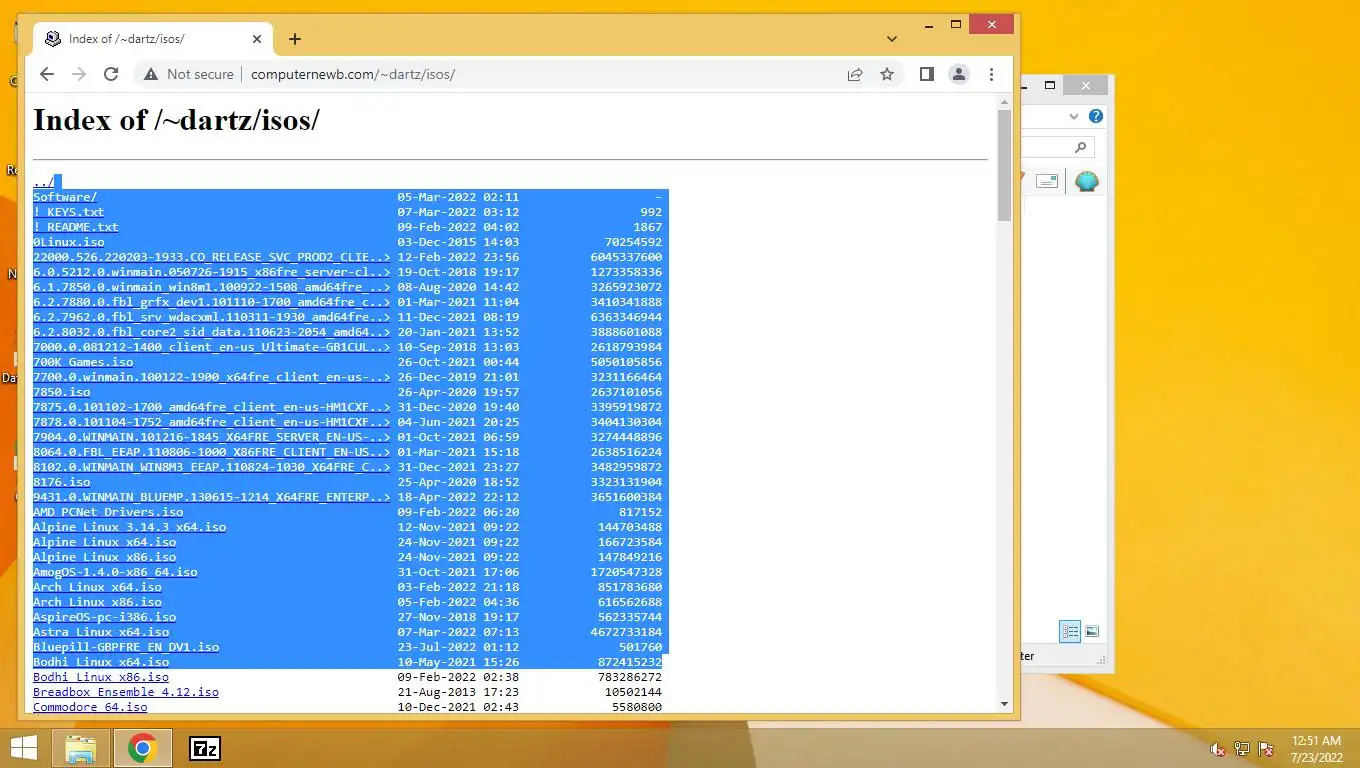Download Alpine_Linux_3.14.3_x64.iso
Image resolution: width=1360 pixels, height=768 pixels.
point(129,527)
